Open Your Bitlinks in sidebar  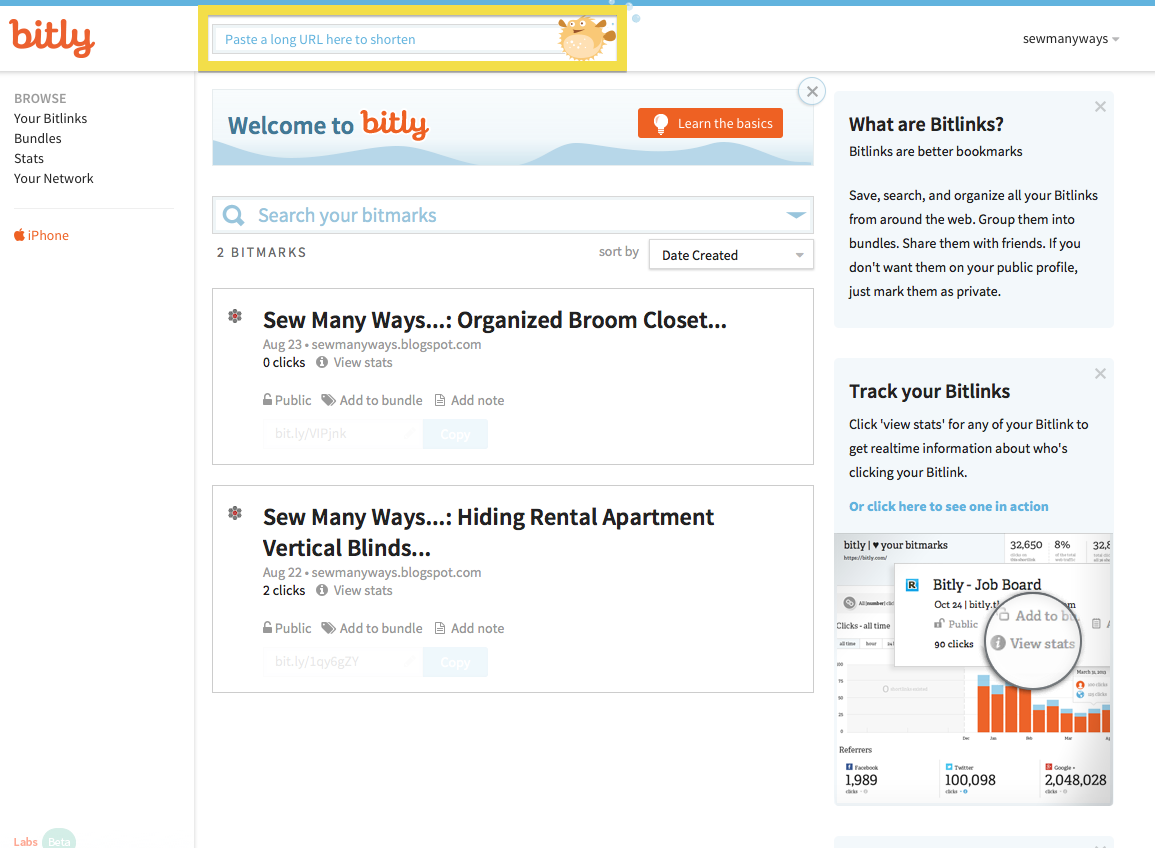[x=50, y=119]
